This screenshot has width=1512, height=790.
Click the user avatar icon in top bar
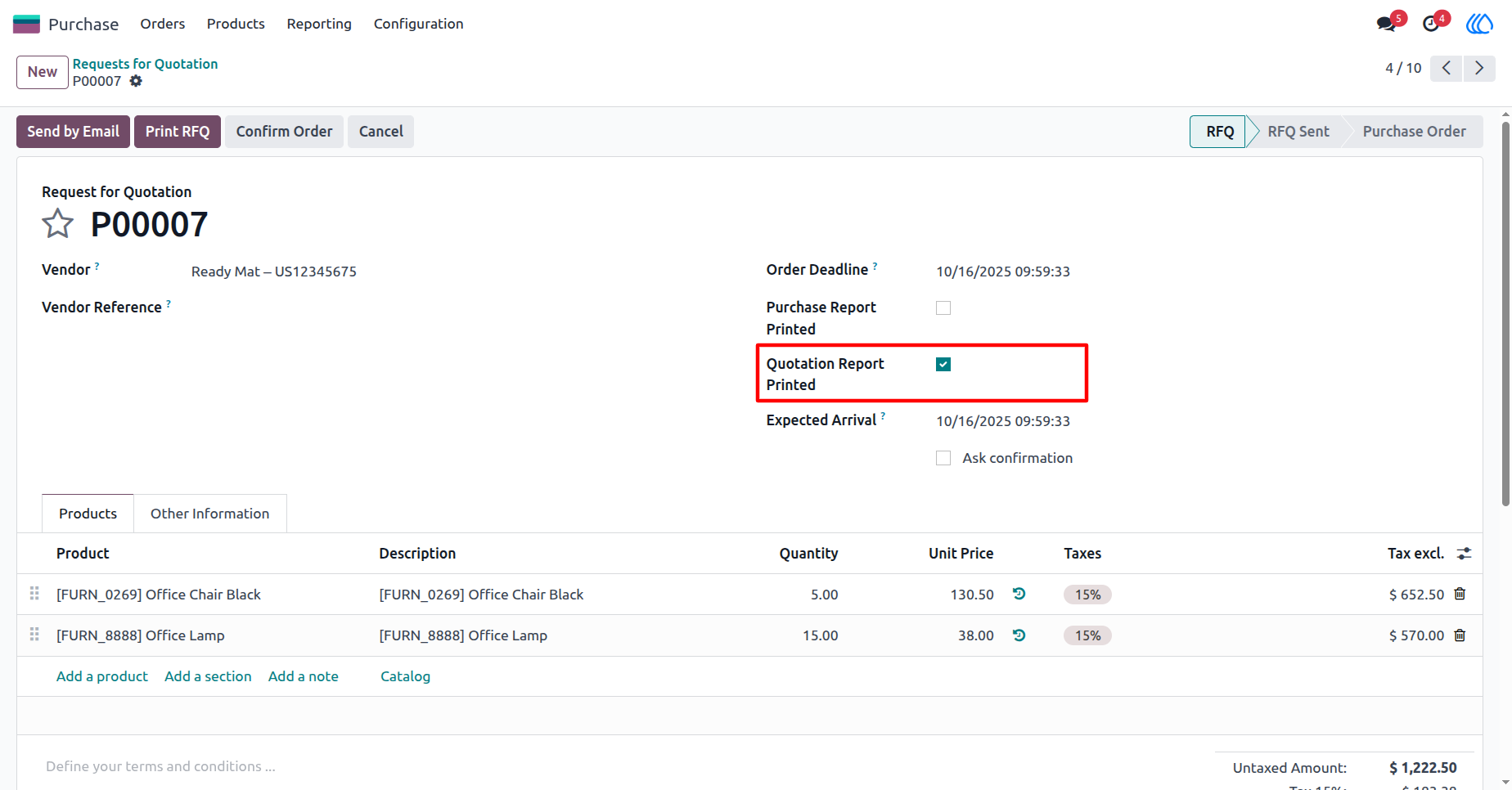(1479, 24)
